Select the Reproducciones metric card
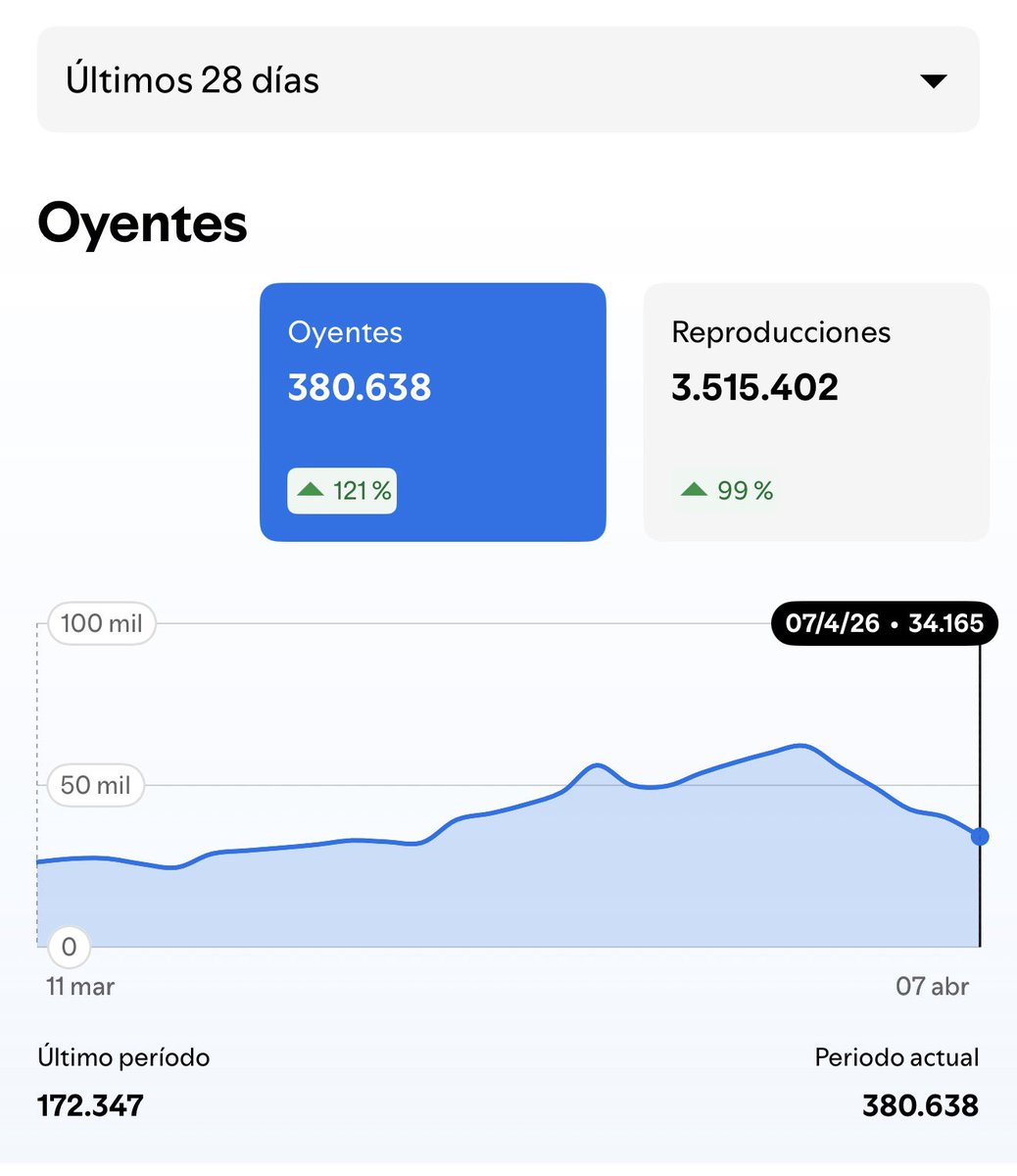1017x1176 pixels. [x=816, y=412]
